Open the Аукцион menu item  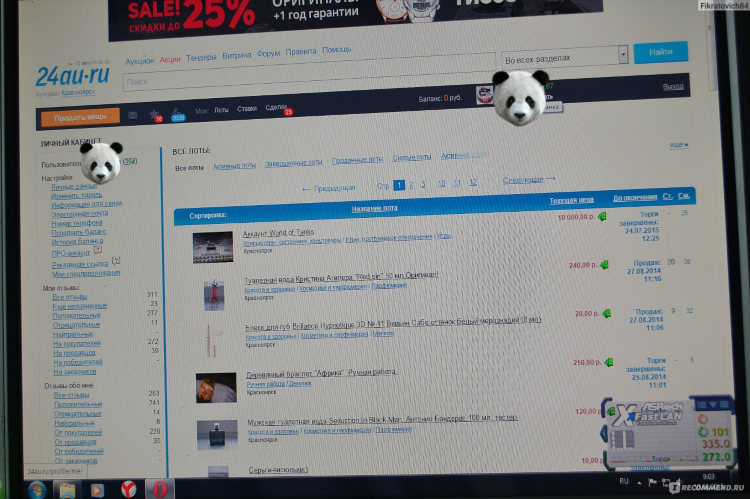140,61
